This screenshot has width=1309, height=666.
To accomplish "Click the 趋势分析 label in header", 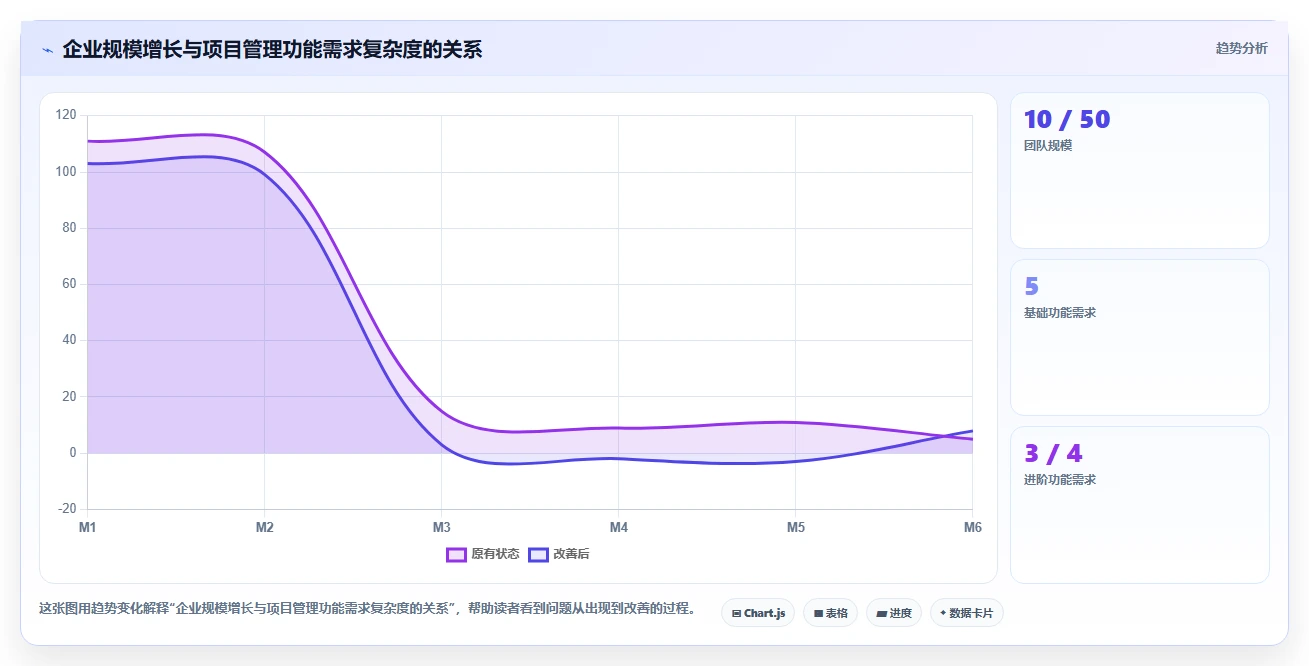I will coord(1241,48).
